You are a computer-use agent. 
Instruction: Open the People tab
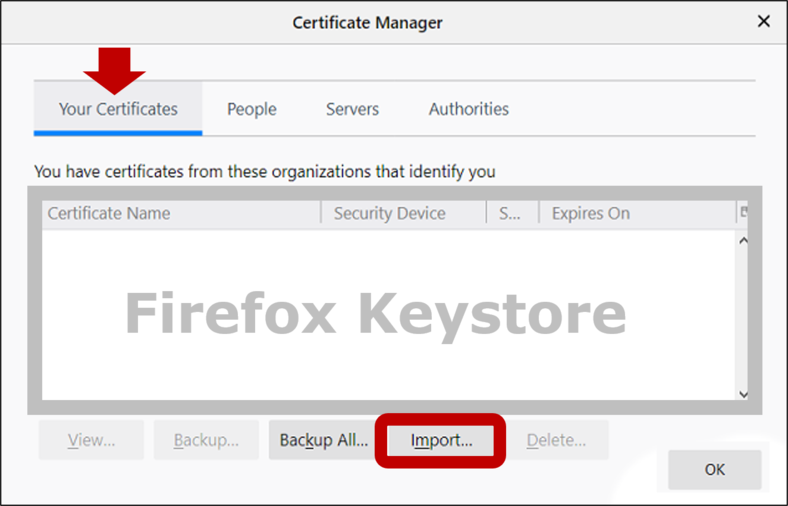point(251,109)
